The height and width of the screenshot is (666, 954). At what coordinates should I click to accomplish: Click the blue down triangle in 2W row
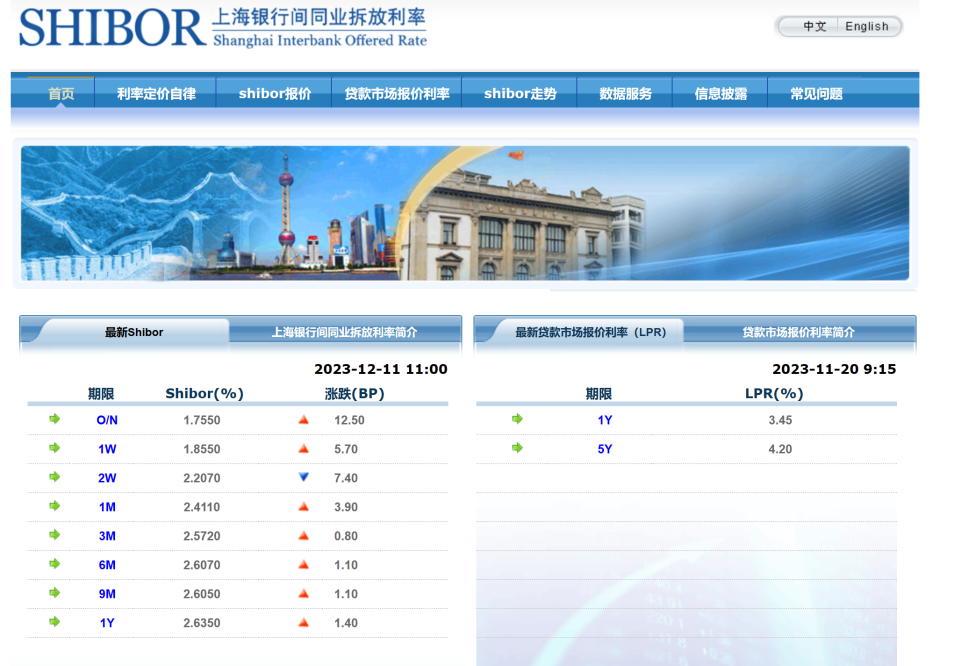[x=304, y=477]
